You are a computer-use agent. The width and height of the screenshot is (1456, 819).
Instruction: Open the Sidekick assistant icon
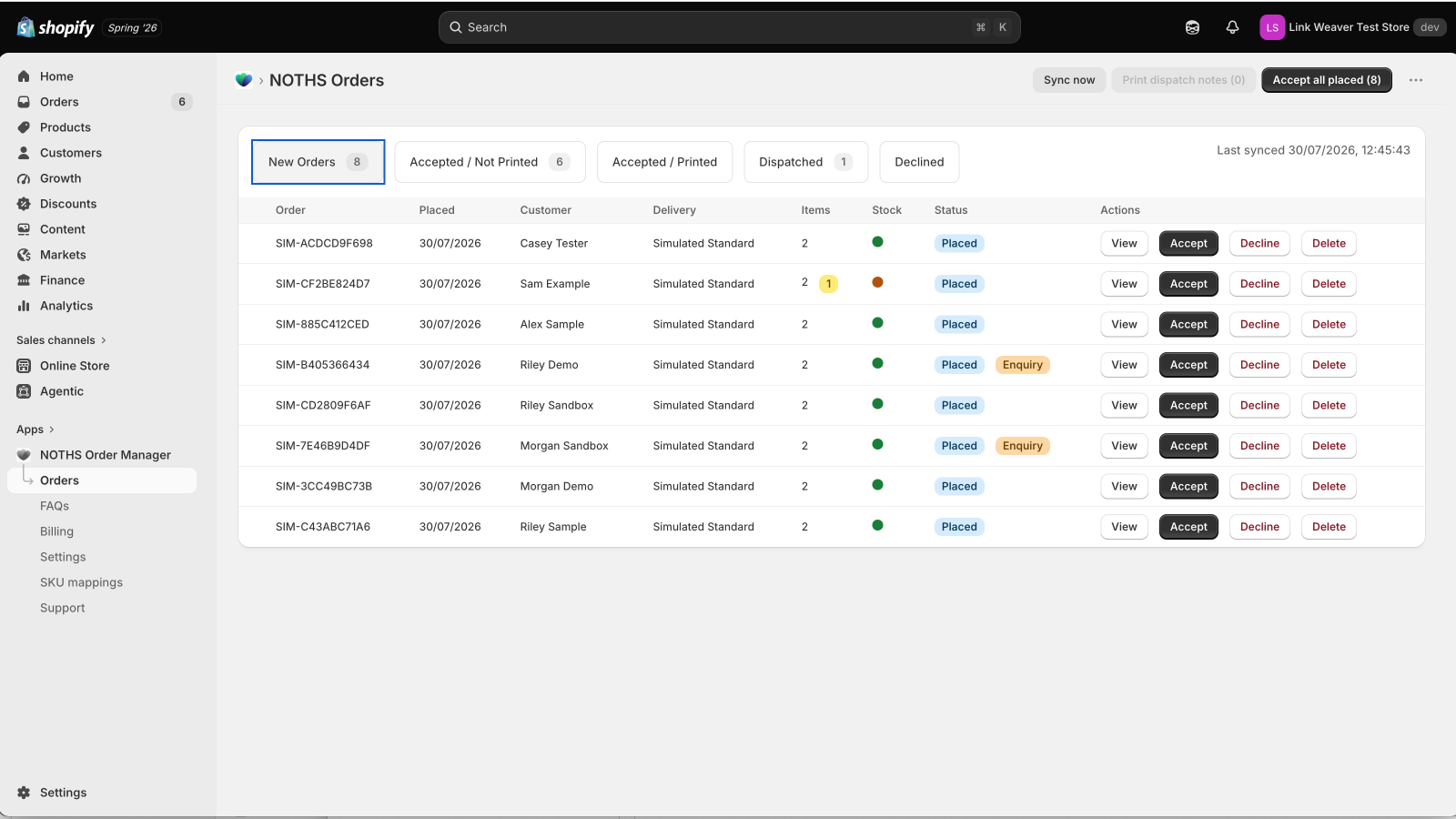tap(1192, 27)
